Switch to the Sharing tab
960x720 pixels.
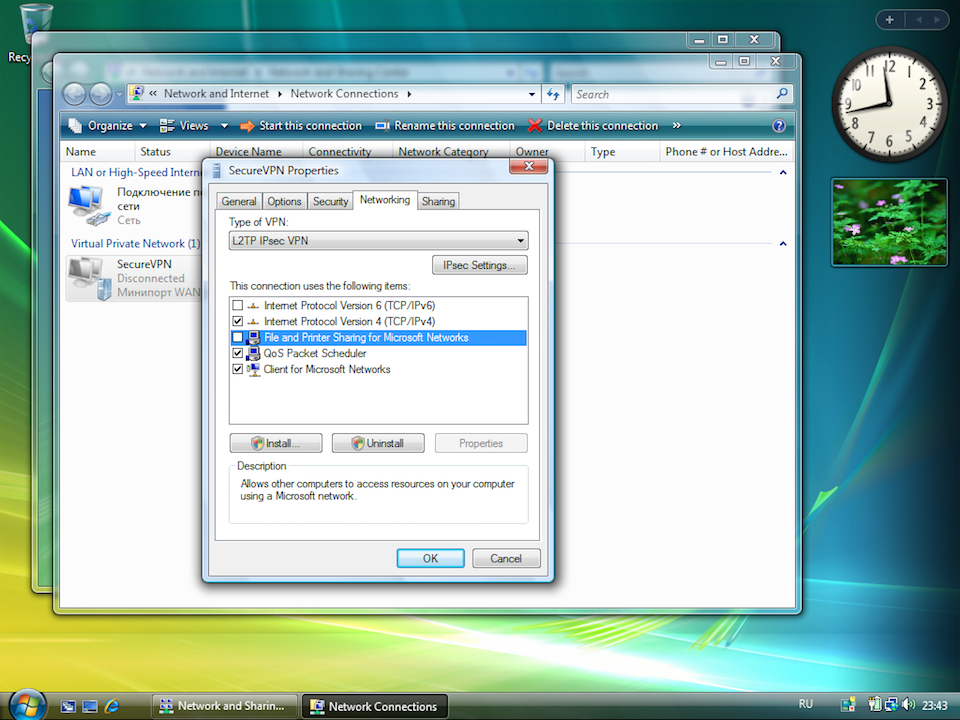click(x=438, y=201)
